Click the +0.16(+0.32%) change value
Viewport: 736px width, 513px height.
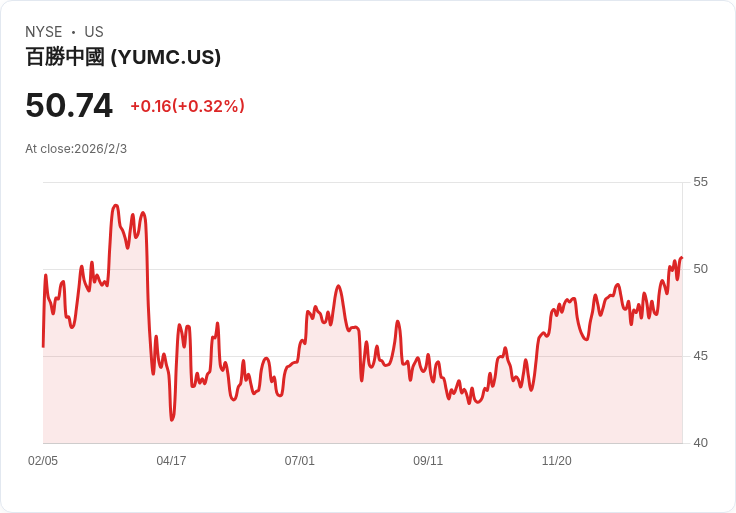pos(187,106)
